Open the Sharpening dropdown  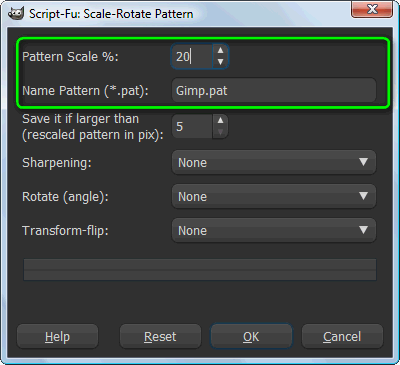point(274,162)
